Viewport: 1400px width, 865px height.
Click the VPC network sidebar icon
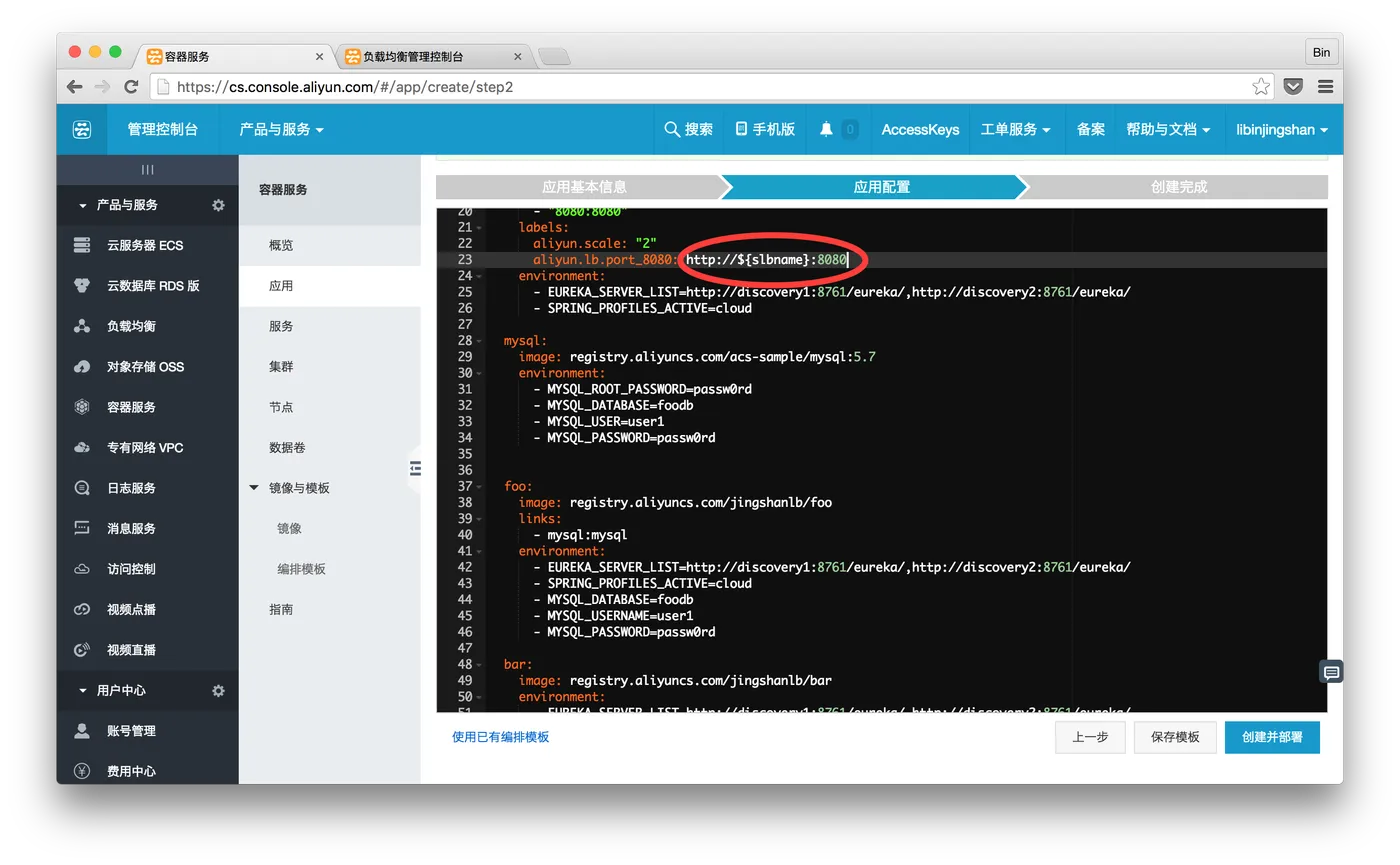tap(82, 447)
